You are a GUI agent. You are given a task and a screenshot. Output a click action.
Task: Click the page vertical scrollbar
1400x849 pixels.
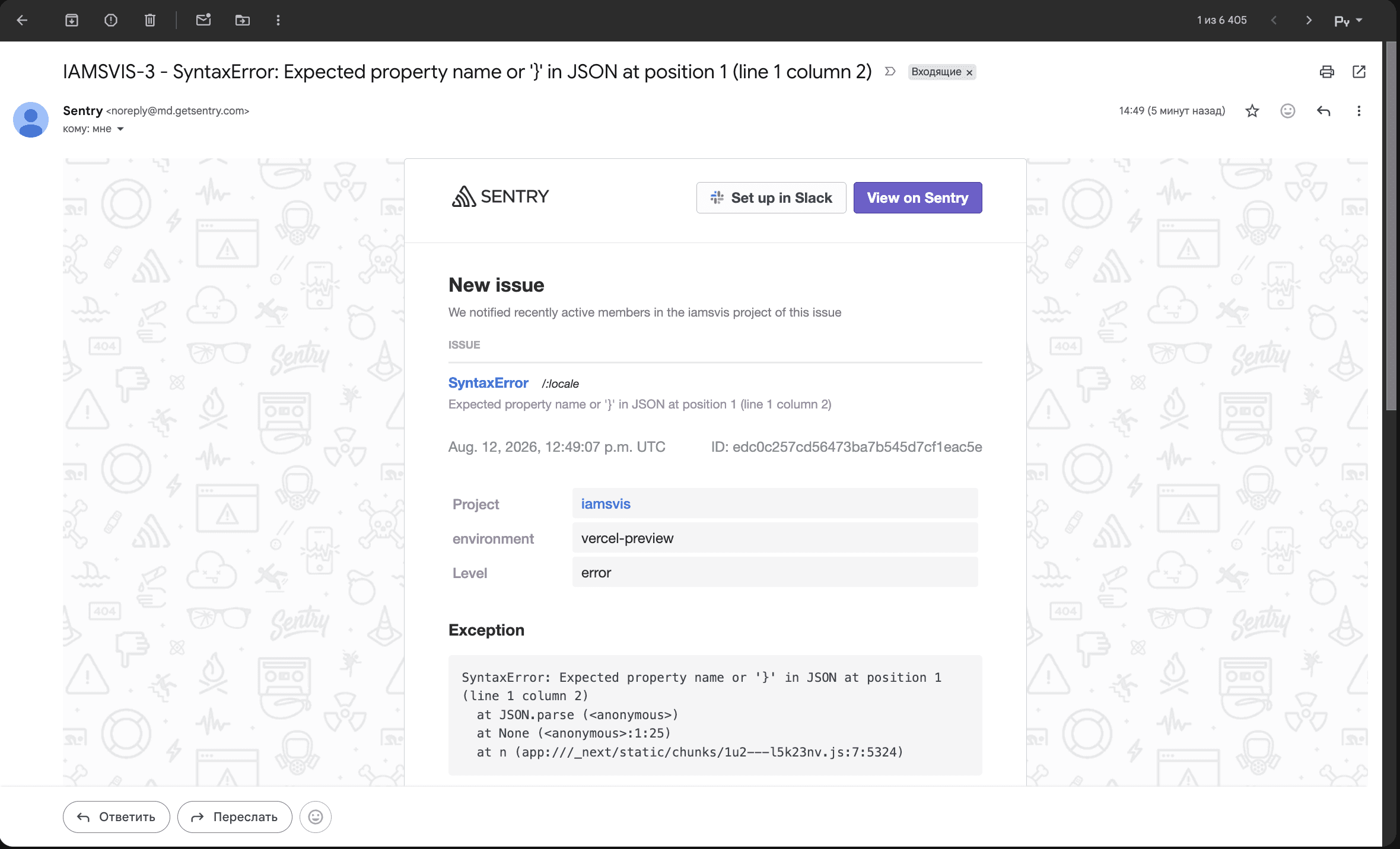click(x=1391, y=225)
